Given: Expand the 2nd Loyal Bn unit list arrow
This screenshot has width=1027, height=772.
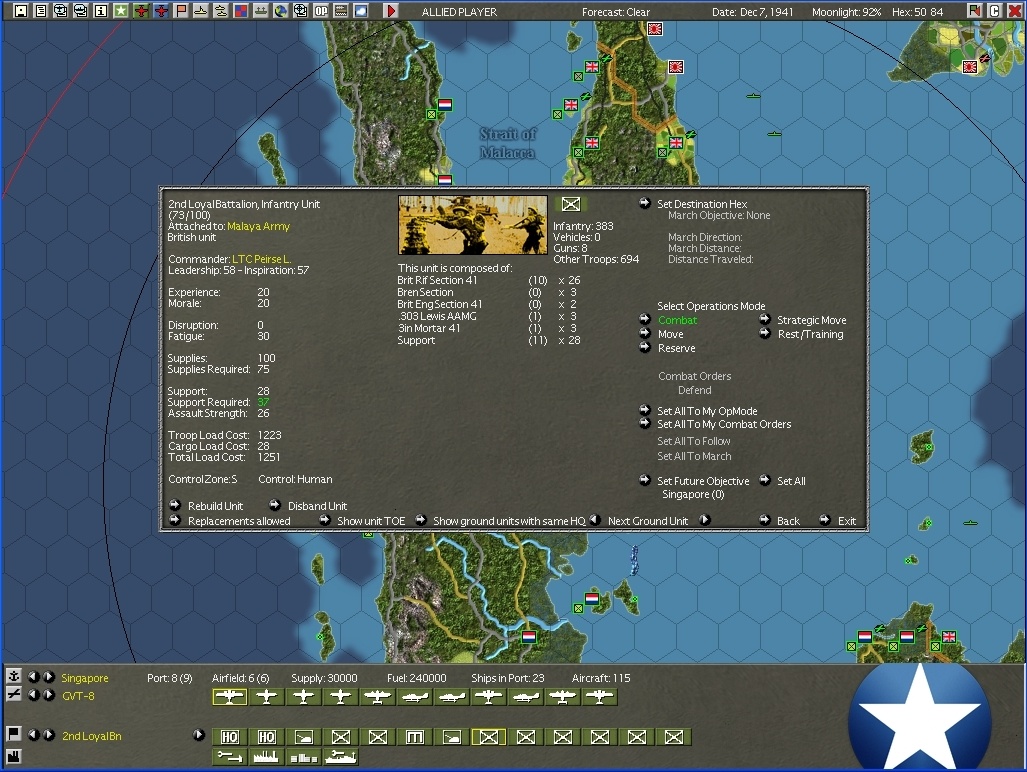Looking at the screenshot, I should (198, 736).
